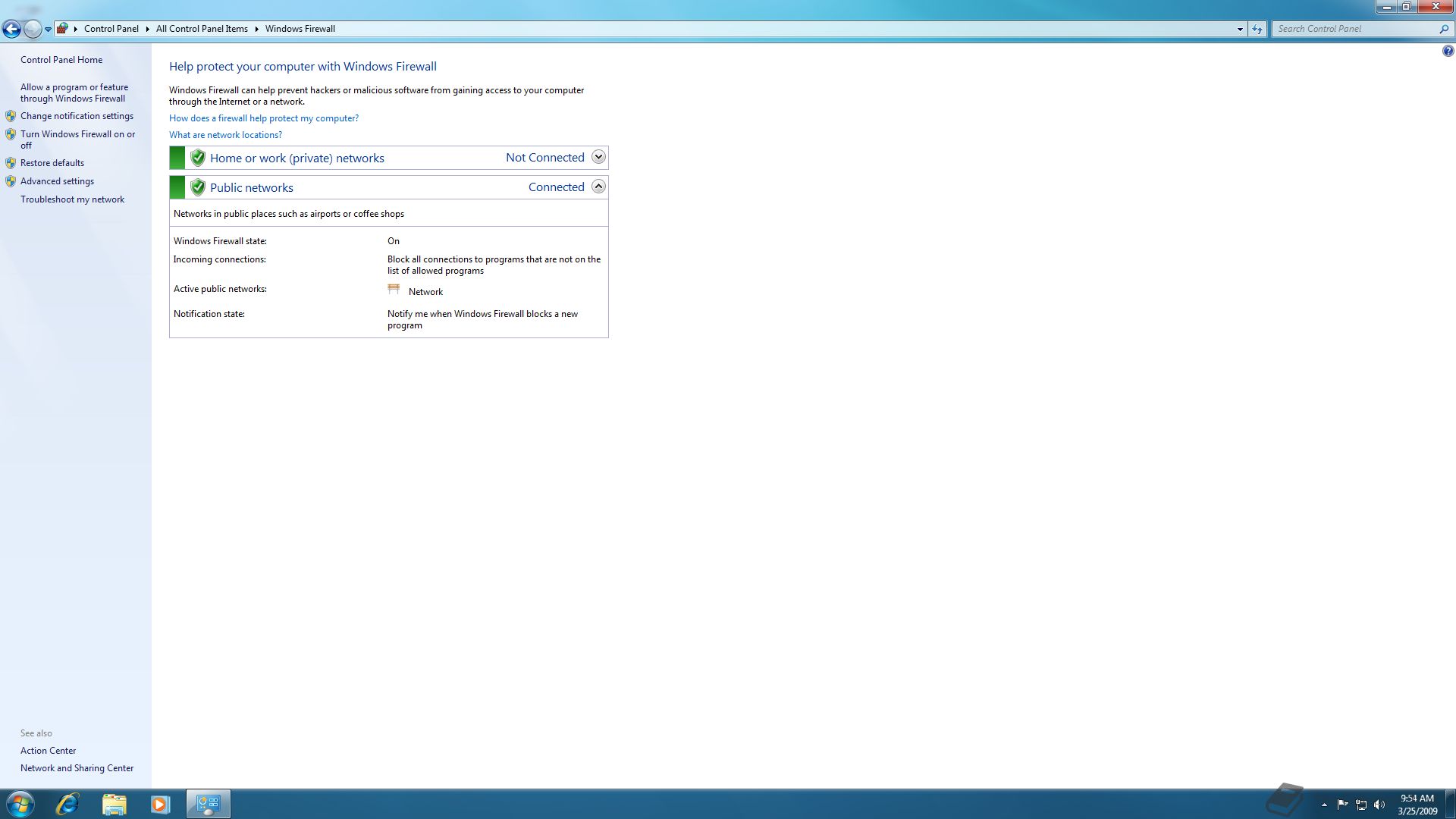The width and height of the screenshot is (1456, 819).
Task: Expand arrow after All Control Panel Items
Action: [x=256, y=29]
